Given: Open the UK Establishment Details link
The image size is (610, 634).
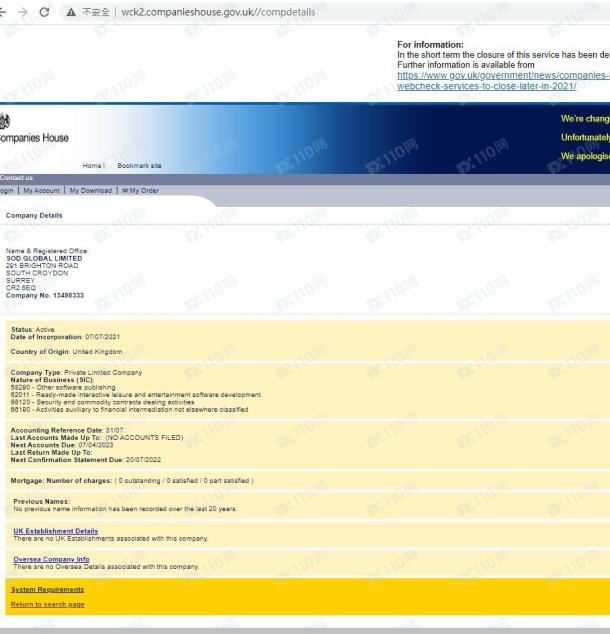Looking at the screenshot, I should point(55,531).
